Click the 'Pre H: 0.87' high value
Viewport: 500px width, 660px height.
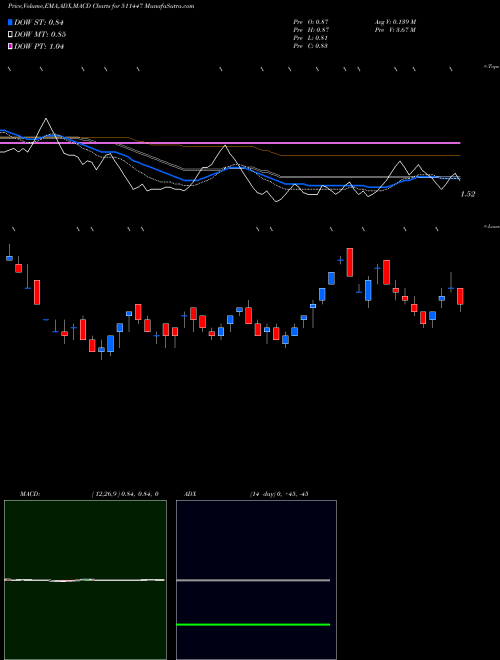click(x=311, y=30)
